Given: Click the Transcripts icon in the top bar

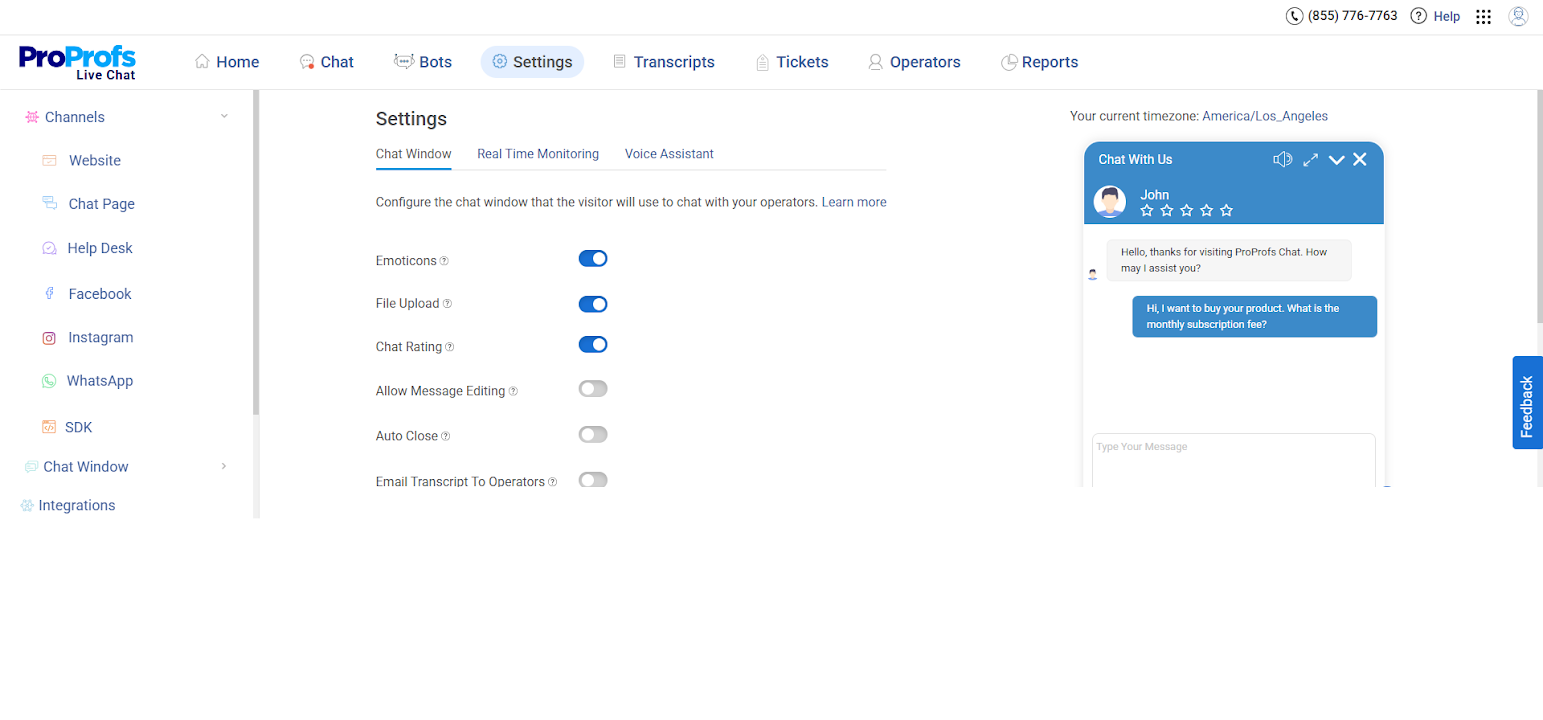Looking at the screenshot, I should point(620,61).
